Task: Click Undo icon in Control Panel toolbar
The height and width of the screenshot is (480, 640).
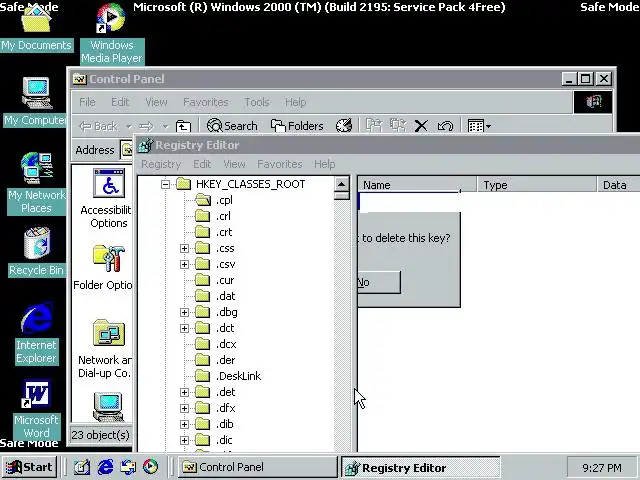Action: coord(445,126)
